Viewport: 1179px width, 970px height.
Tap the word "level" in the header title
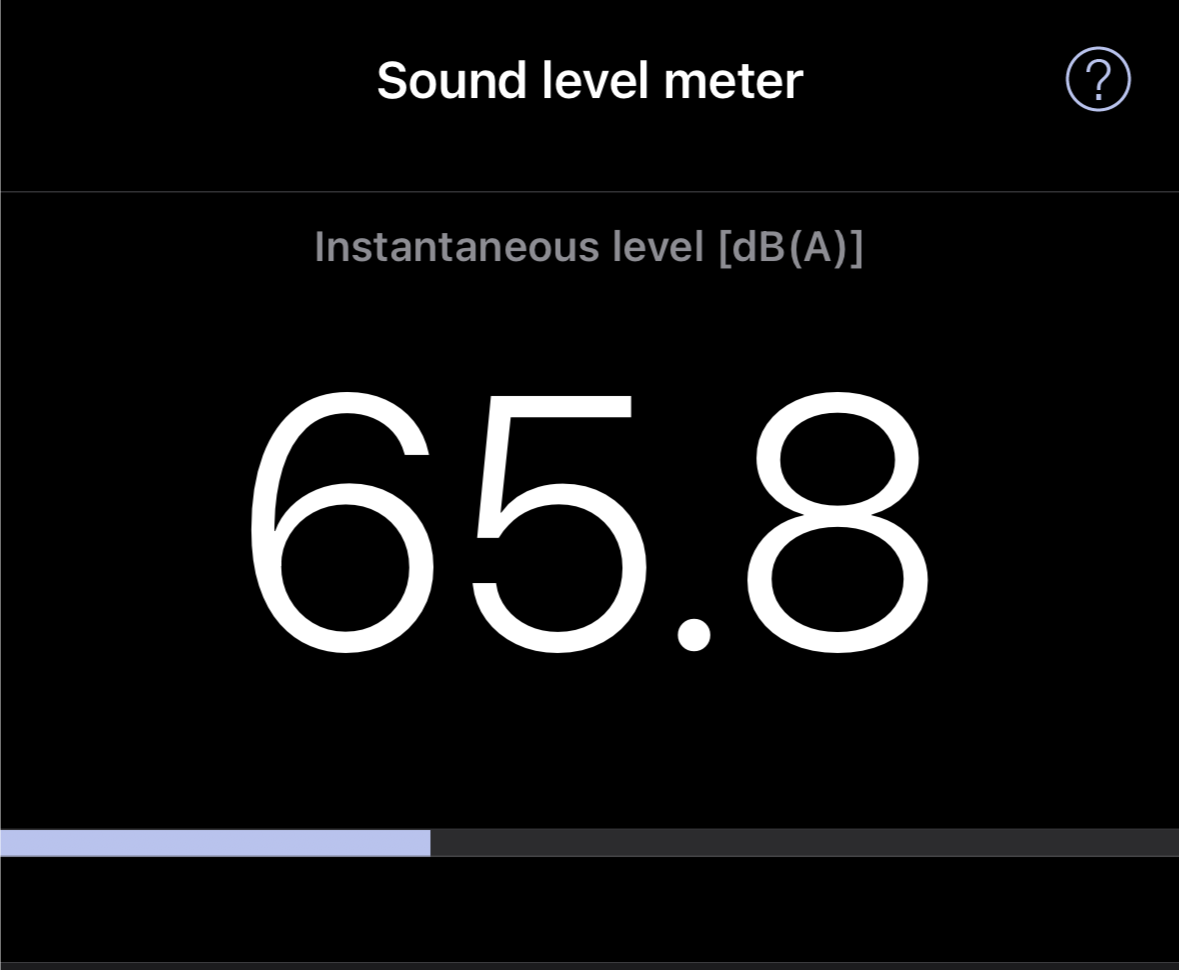click(595, 80)
